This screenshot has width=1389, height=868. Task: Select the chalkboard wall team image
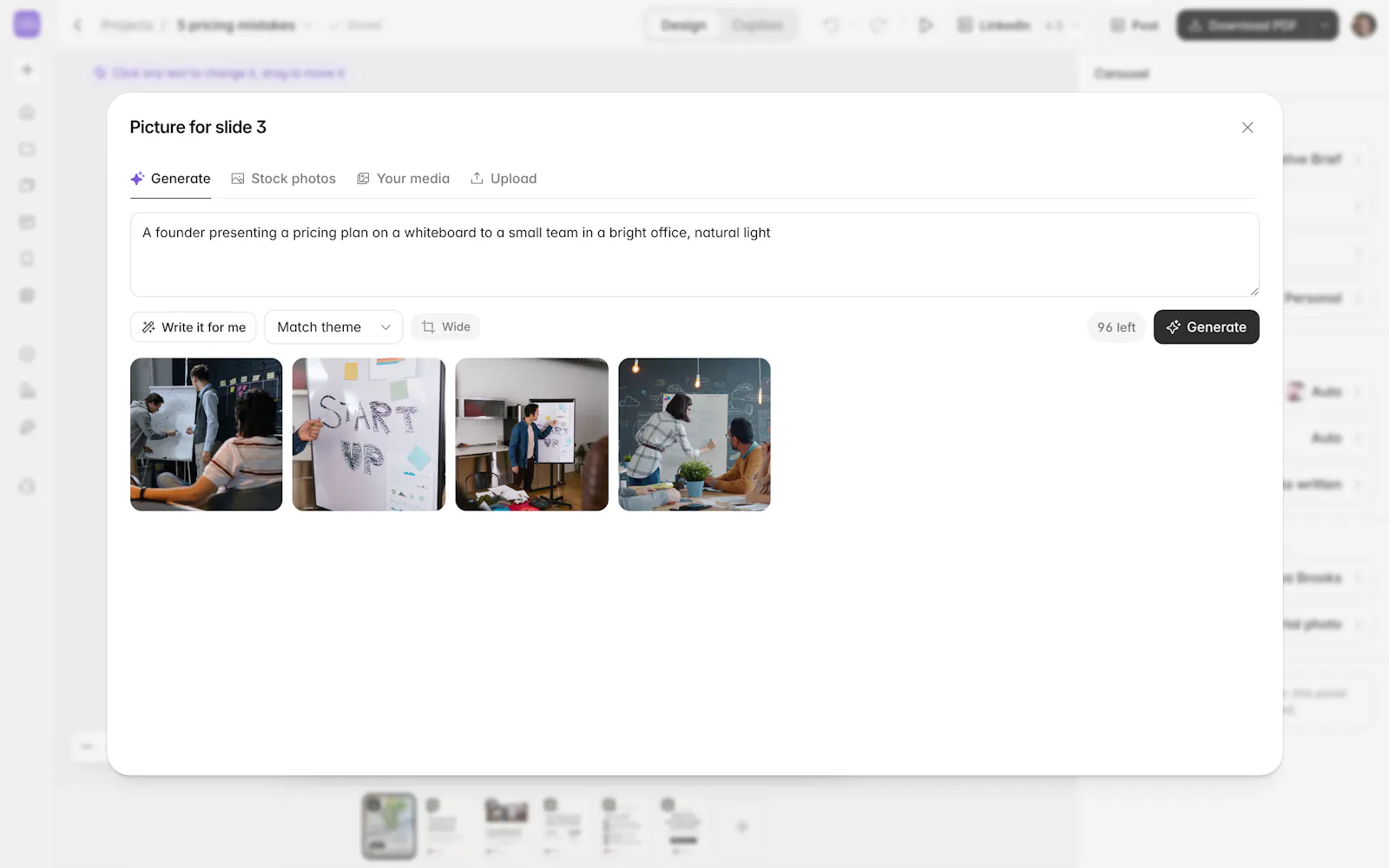tap(694, 434)
